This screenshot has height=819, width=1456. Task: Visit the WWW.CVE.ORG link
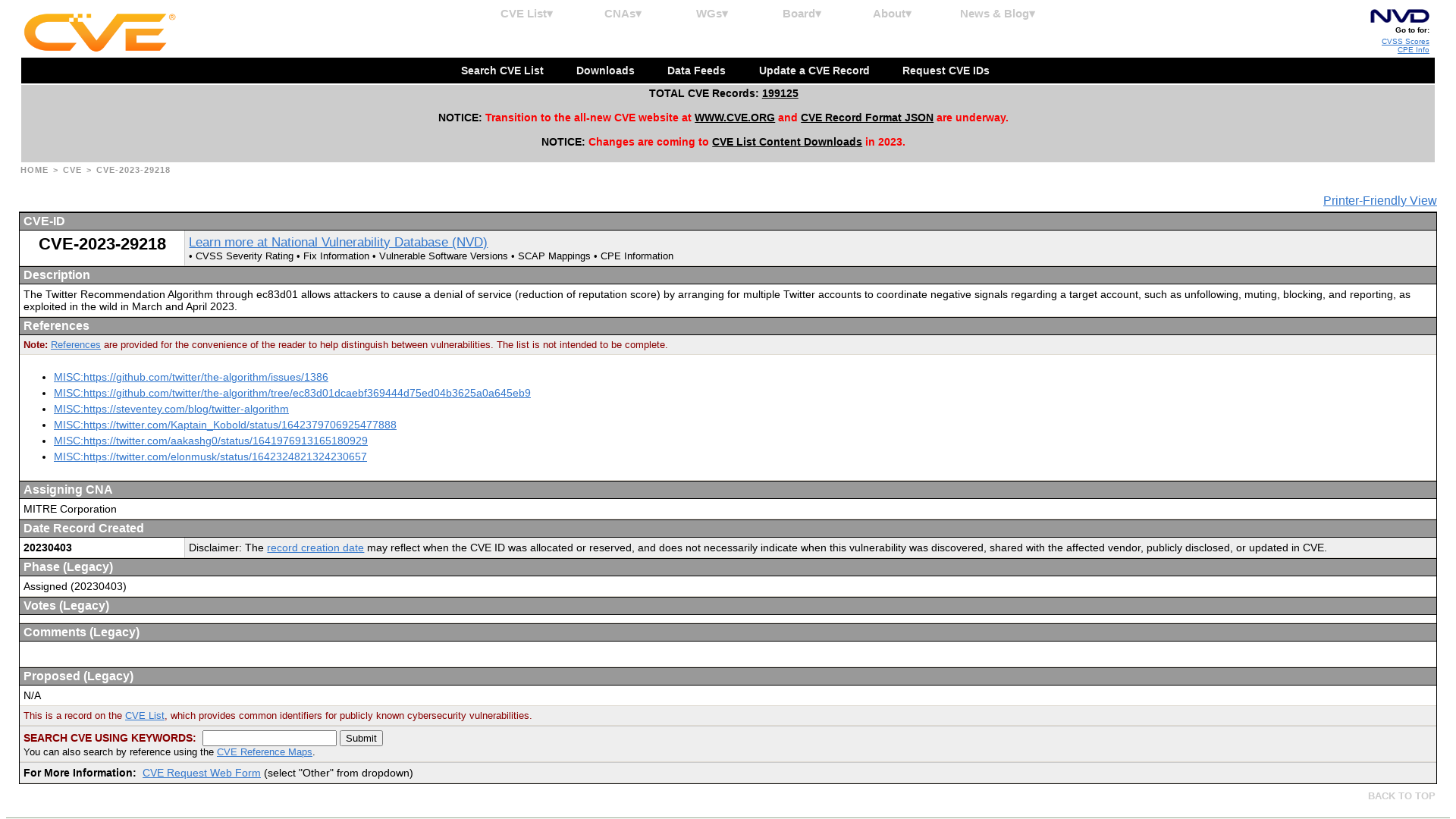(734, 118)
